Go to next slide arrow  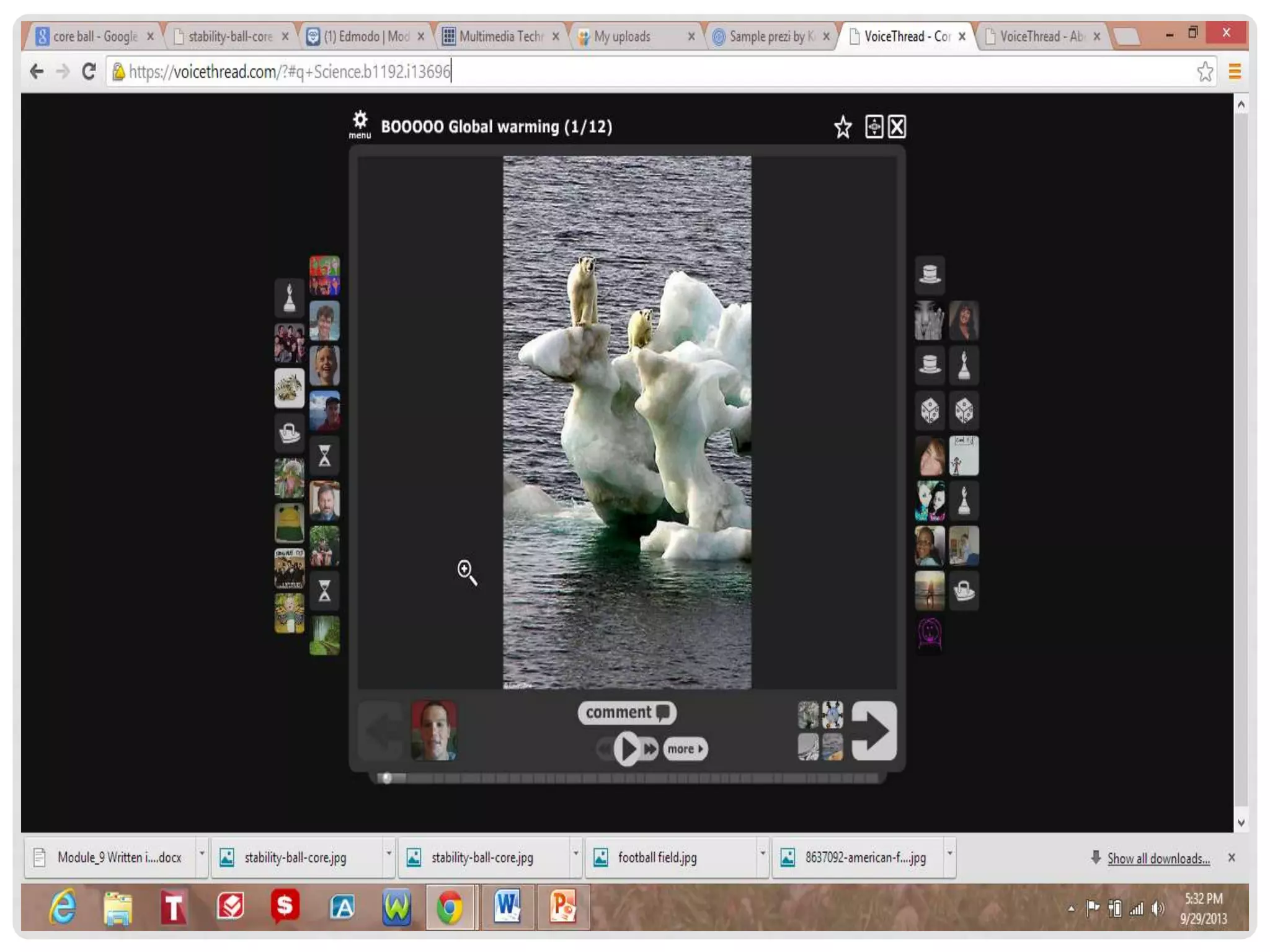pos(874,731)
